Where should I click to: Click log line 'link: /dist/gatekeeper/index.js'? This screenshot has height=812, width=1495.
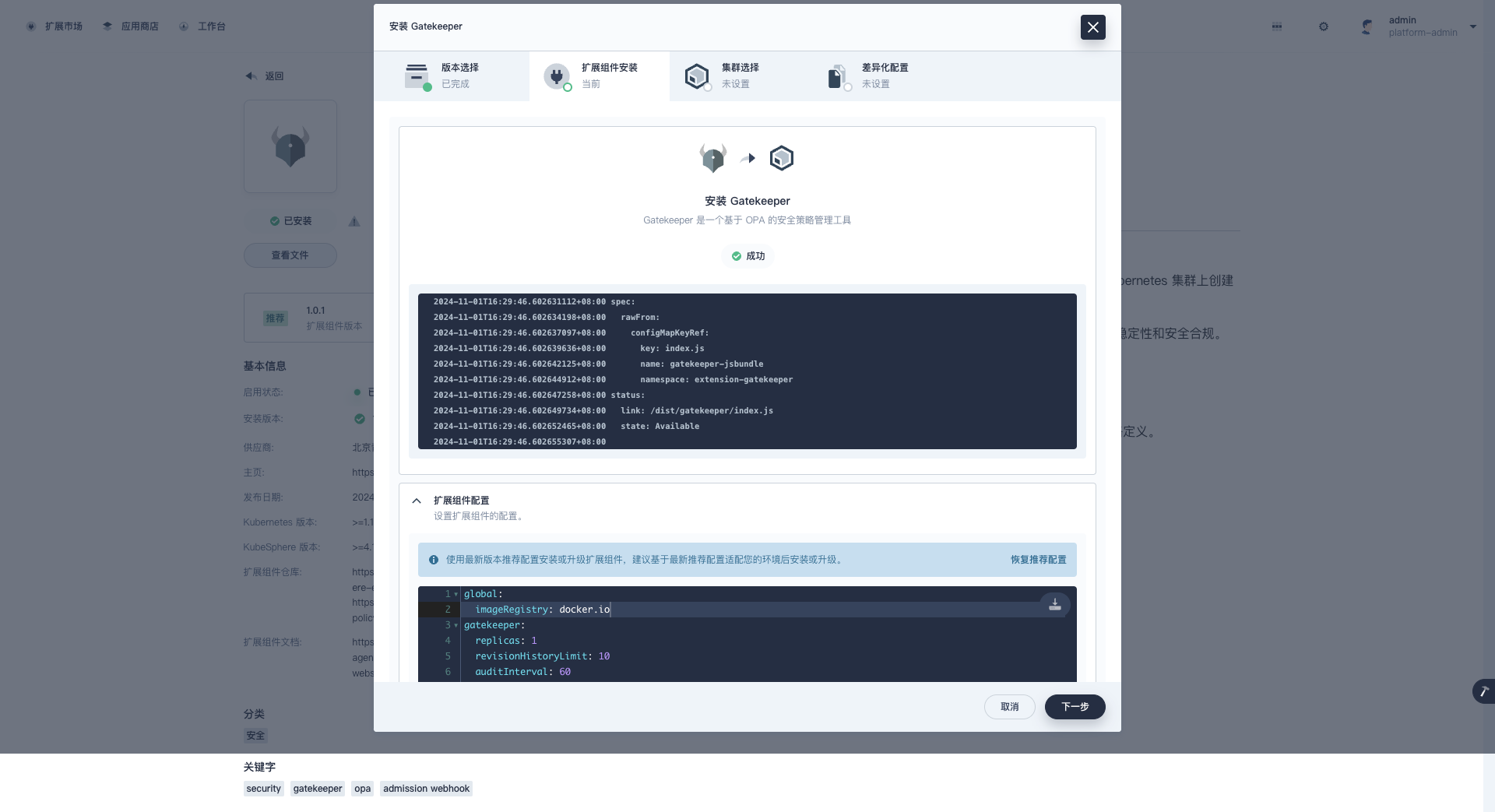point(697,411)
